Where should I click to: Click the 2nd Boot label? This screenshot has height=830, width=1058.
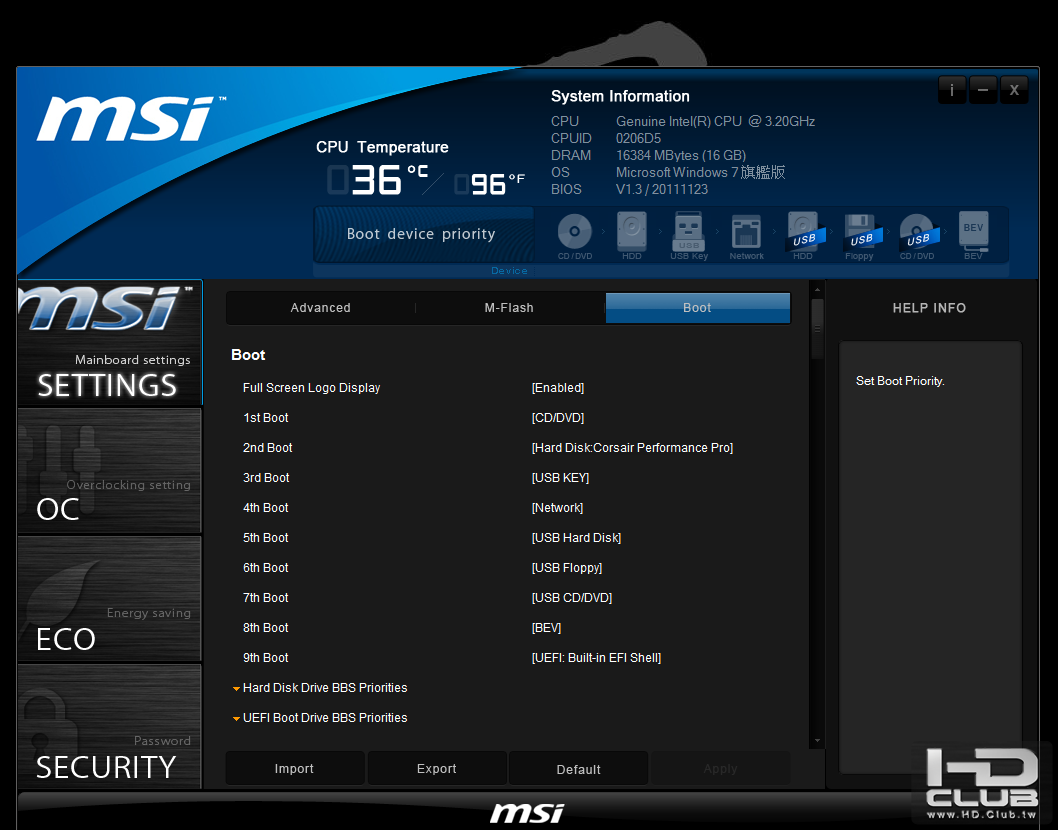tap(267, 447)
